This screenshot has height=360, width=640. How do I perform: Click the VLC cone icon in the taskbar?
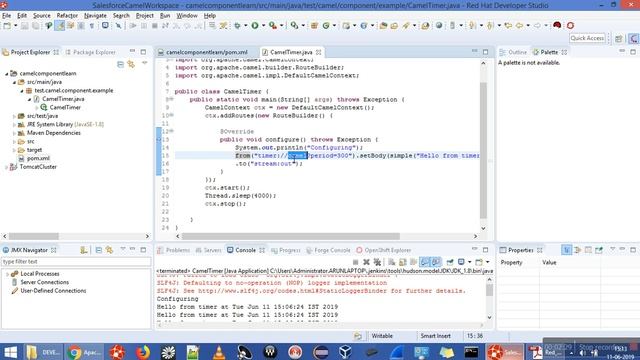pos(219,352)
